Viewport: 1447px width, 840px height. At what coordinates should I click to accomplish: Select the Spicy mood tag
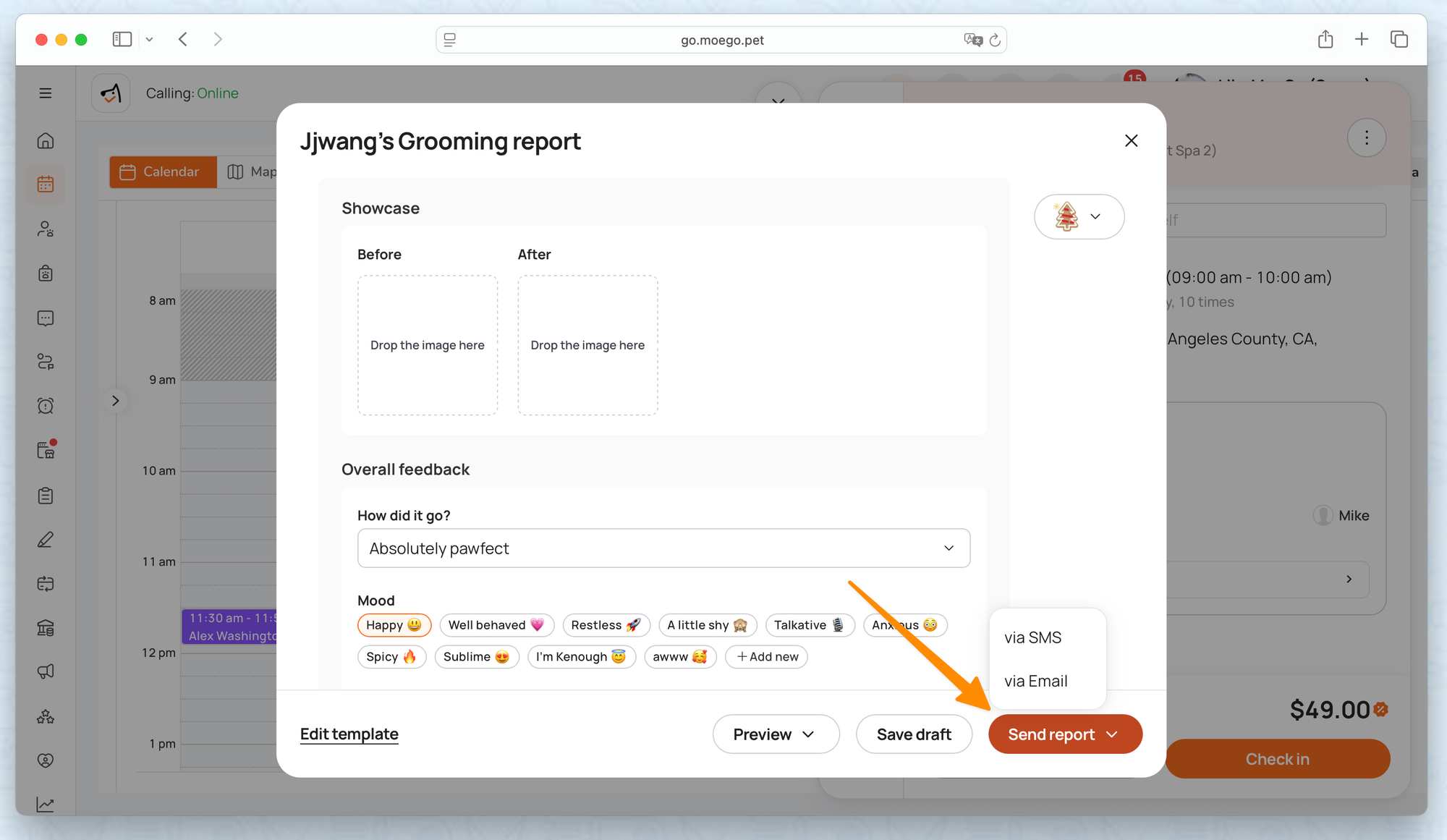[x=391, y=657]
